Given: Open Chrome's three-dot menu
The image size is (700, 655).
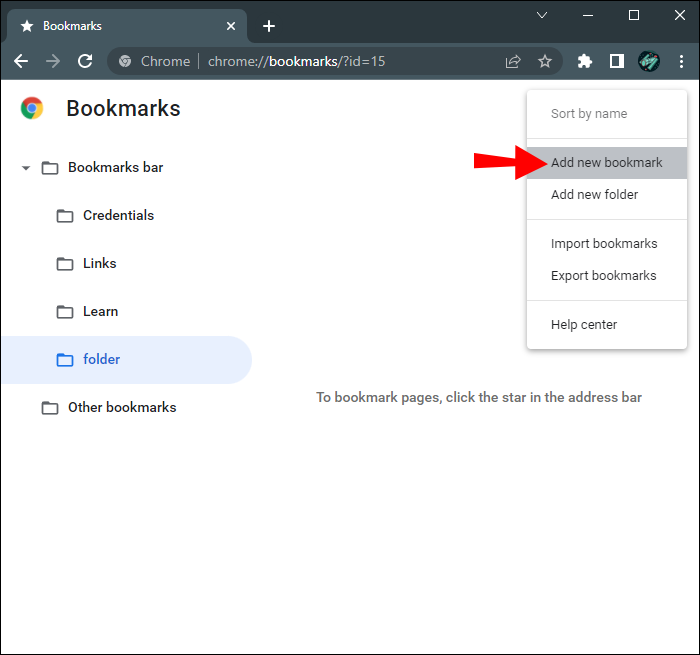Looking at the screenshot, I should (681, 61).
